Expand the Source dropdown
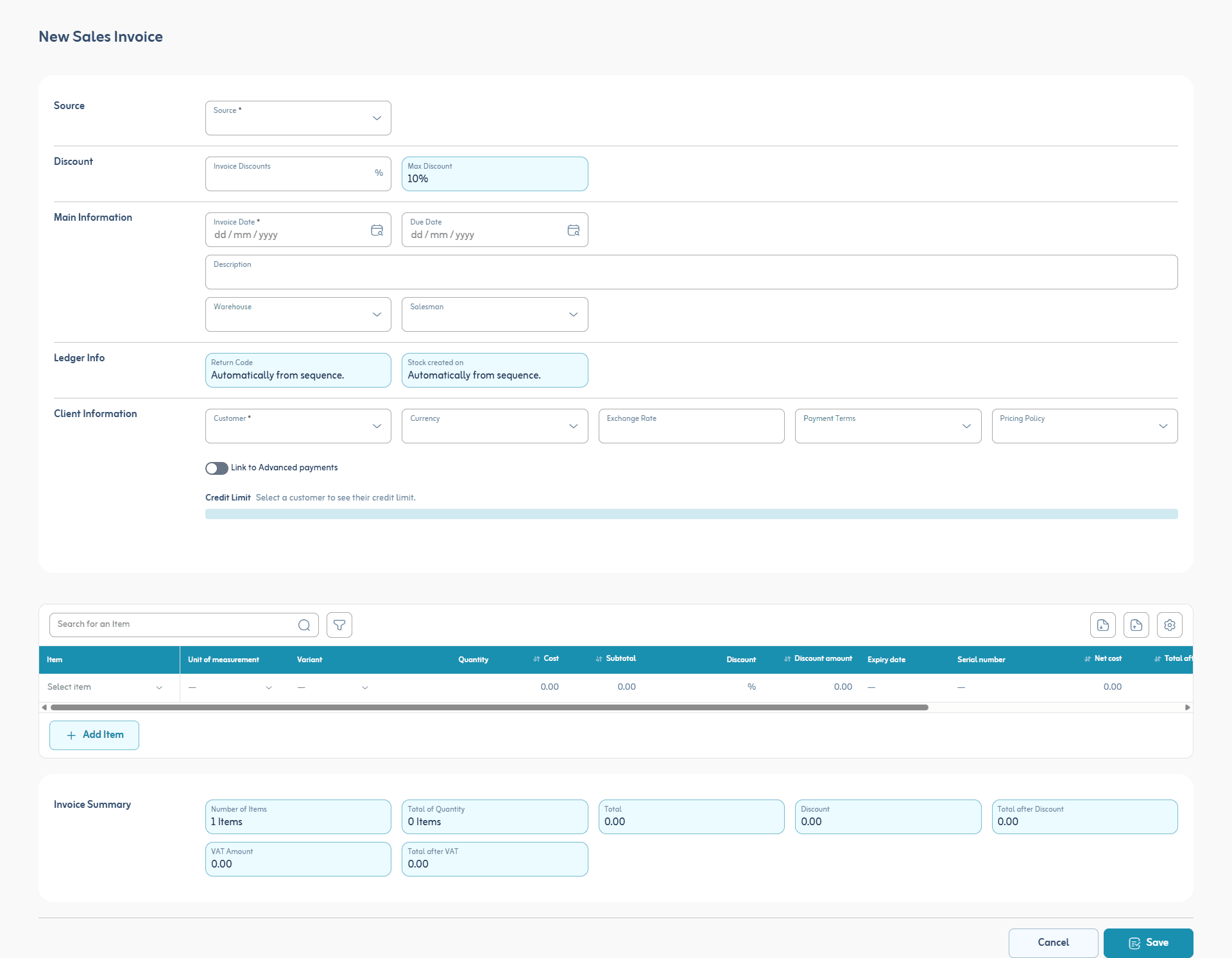Image resolution: width=1232 pixels, height=958 pixels. tap(298, 118)
